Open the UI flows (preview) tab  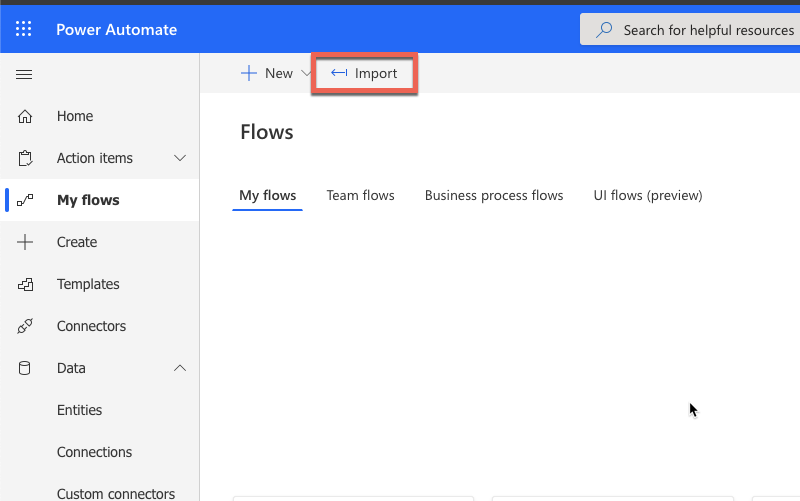[x=648, y=195]
